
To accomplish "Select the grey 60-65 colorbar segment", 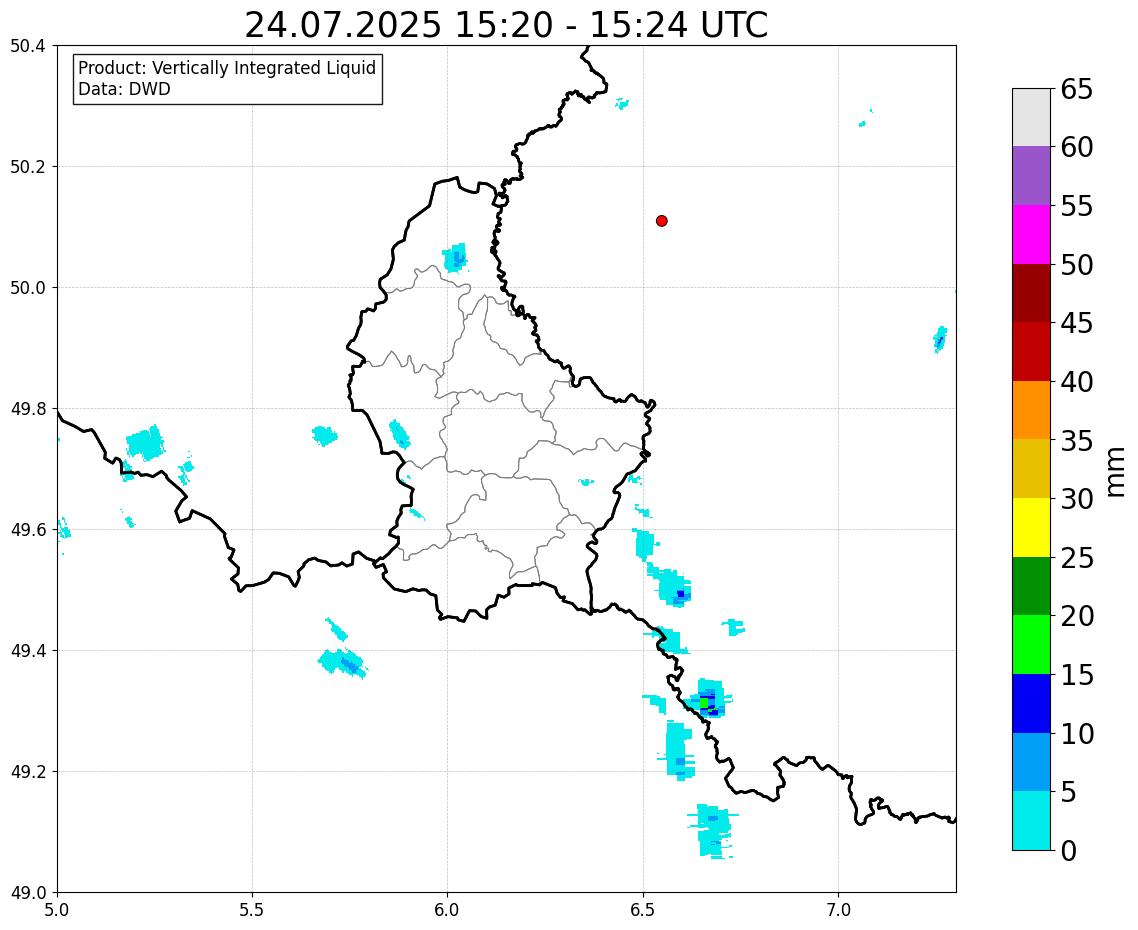I will [x=1031, y=118].
